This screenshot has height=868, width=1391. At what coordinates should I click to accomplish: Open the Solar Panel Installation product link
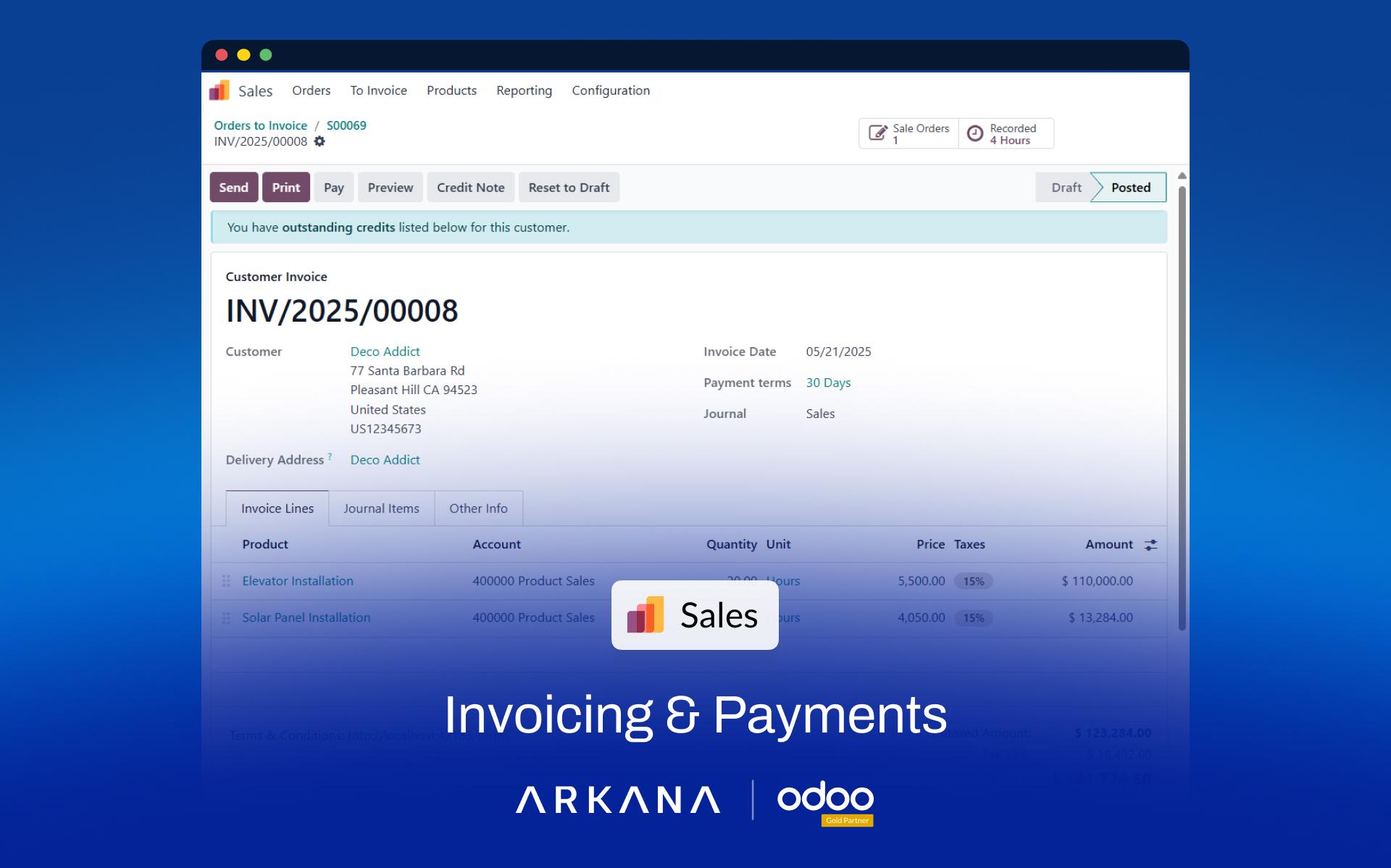(x=306, y=618)
